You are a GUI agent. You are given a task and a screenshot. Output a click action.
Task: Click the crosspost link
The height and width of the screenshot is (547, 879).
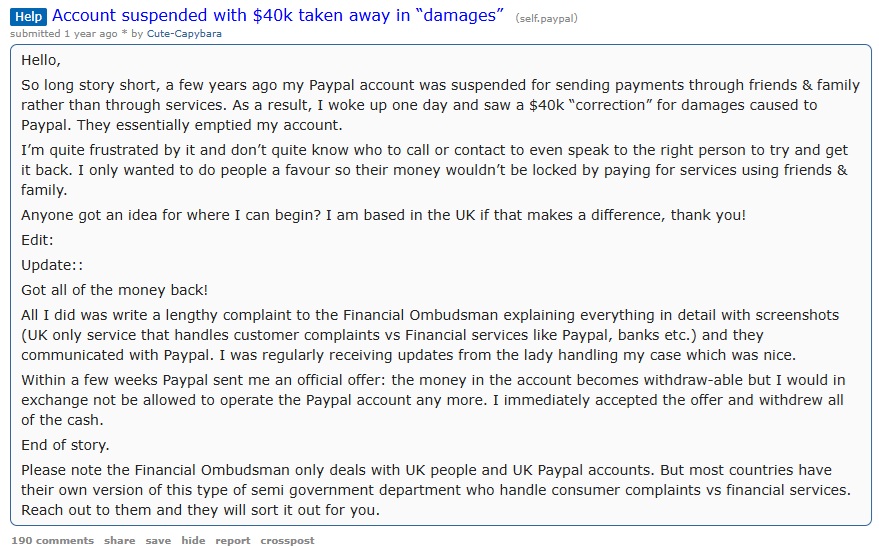tap(287, 540)
